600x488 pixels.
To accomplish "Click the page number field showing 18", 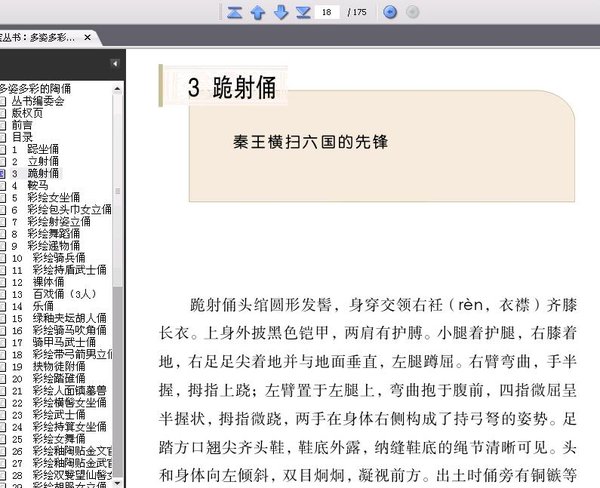I will tap(326, 12).
